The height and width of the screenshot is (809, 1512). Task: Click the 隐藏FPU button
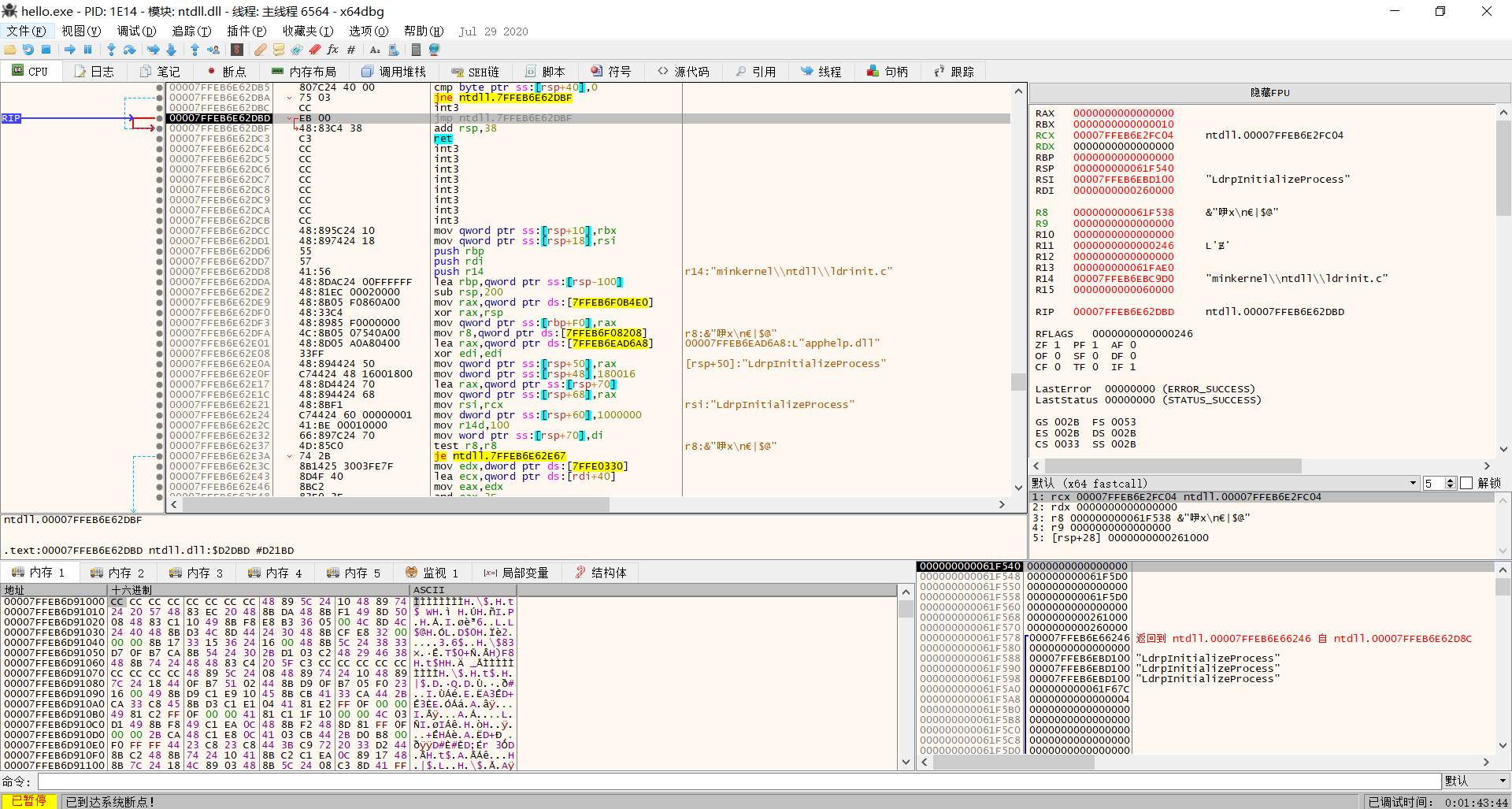coord(1269,92)
